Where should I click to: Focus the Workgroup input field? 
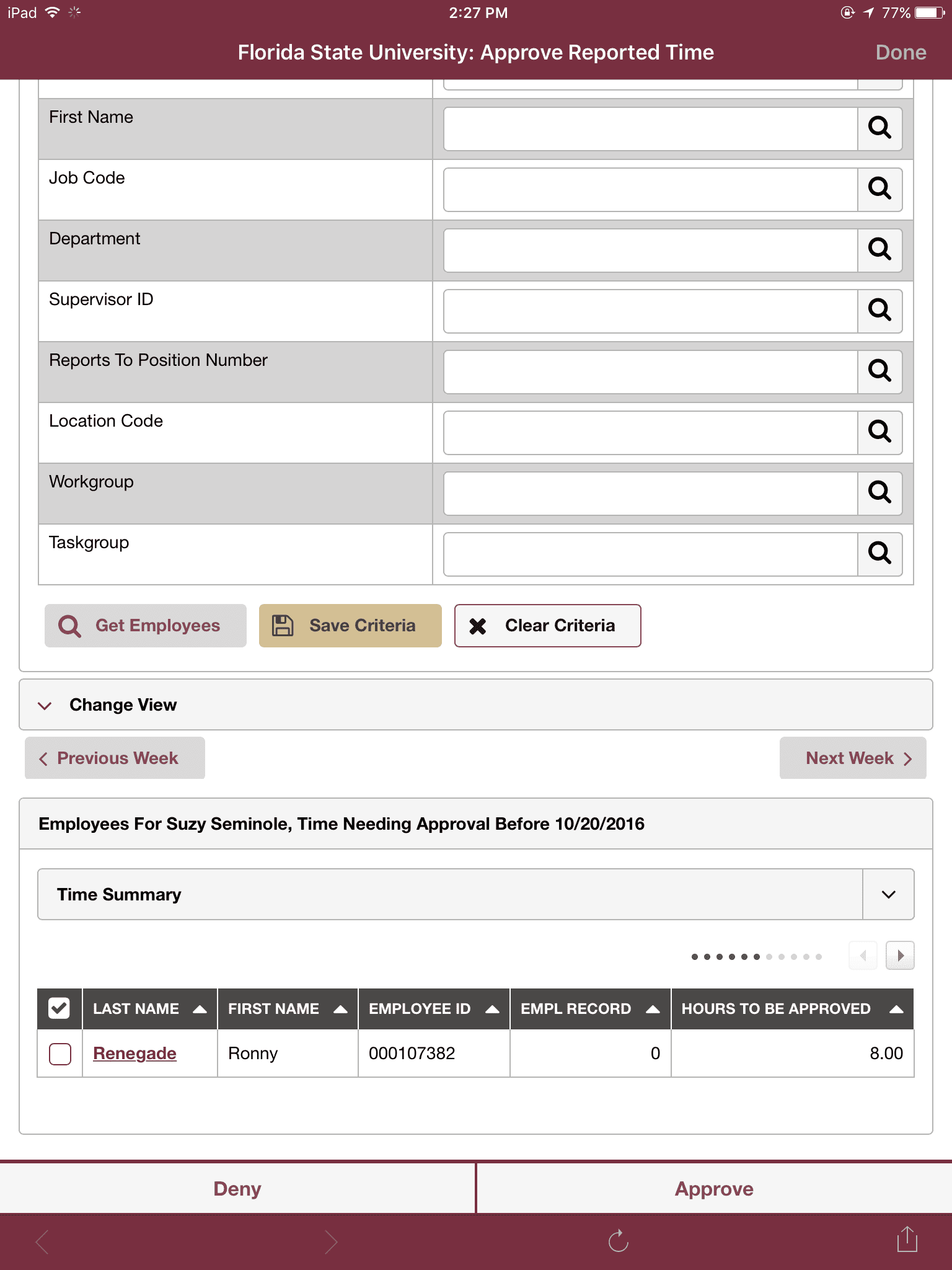651,493
